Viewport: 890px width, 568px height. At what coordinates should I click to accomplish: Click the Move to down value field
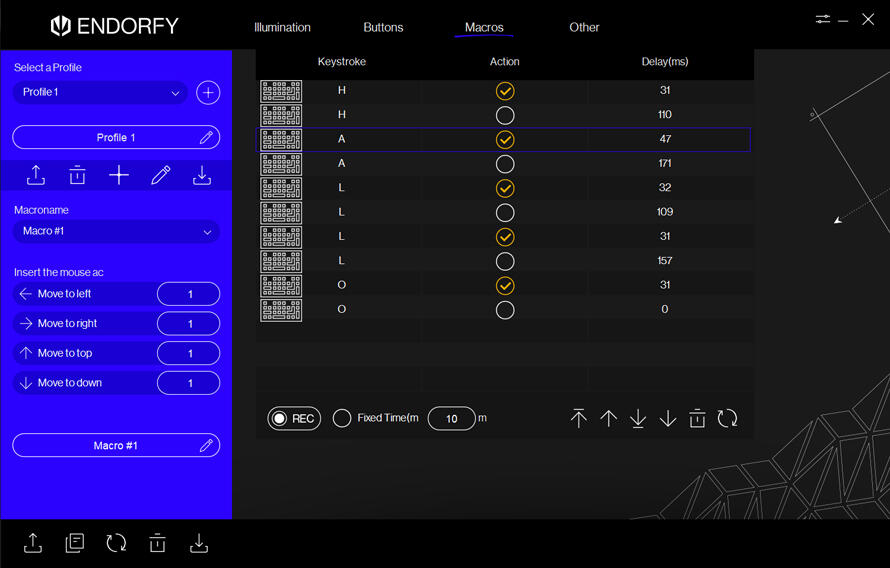(x=188, y=383)
